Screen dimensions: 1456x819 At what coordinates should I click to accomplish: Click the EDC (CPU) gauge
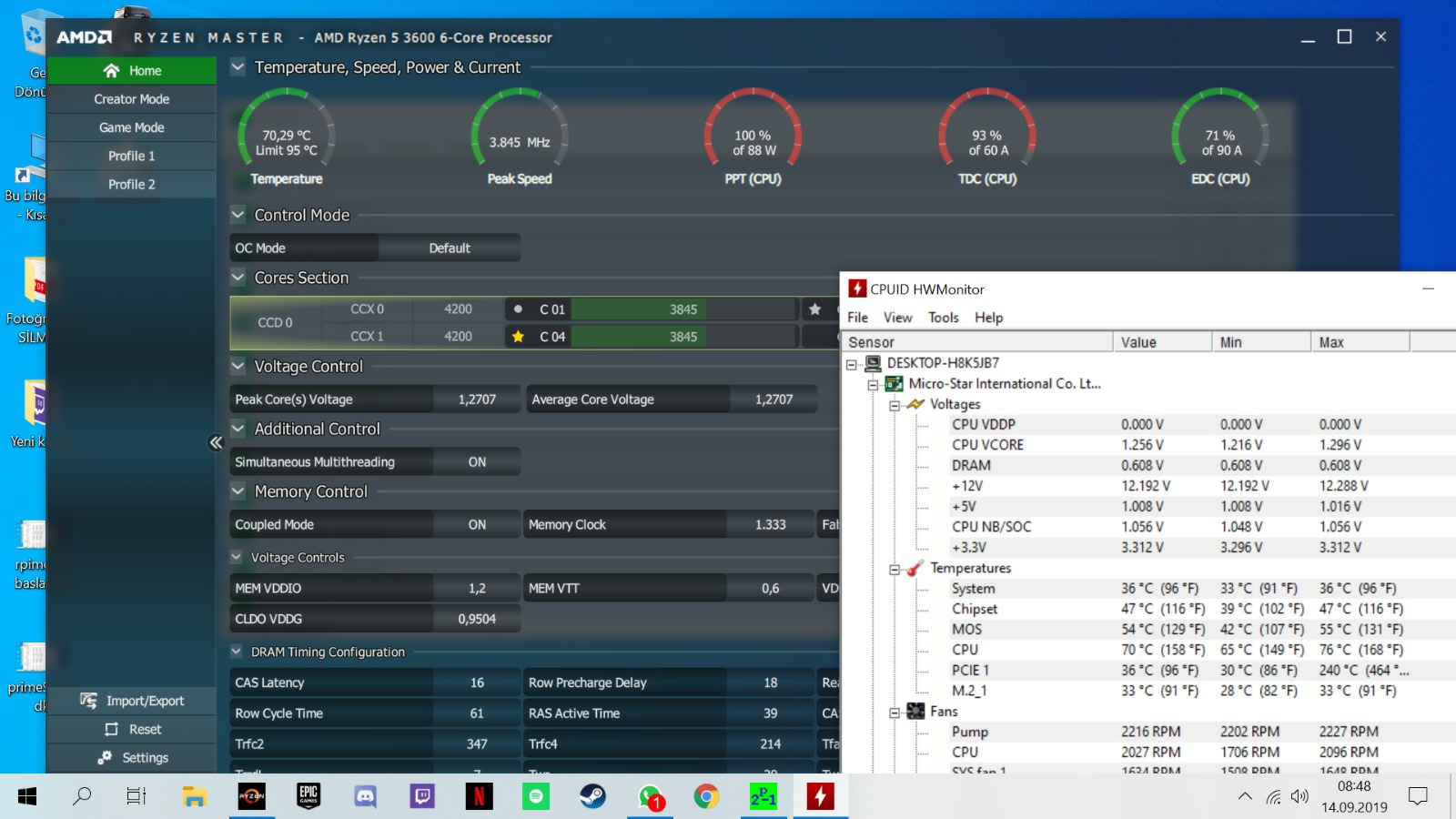(1220, 136)
